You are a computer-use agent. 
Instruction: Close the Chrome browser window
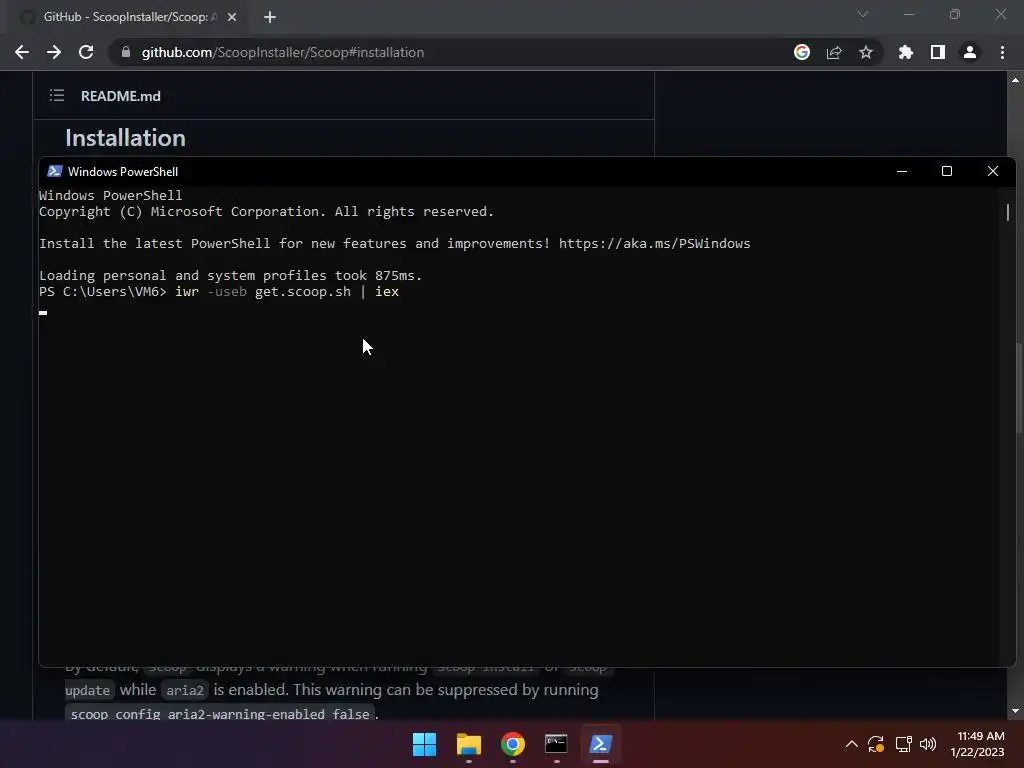tap(1000, 14)
